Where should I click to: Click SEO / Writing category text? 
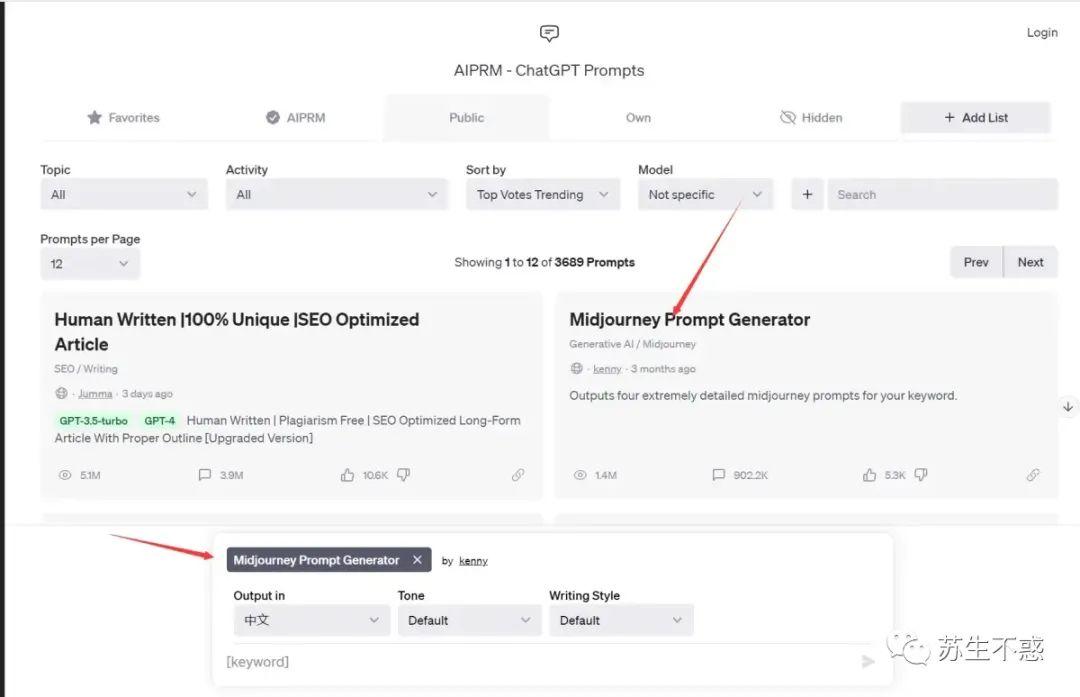point(86,369)
